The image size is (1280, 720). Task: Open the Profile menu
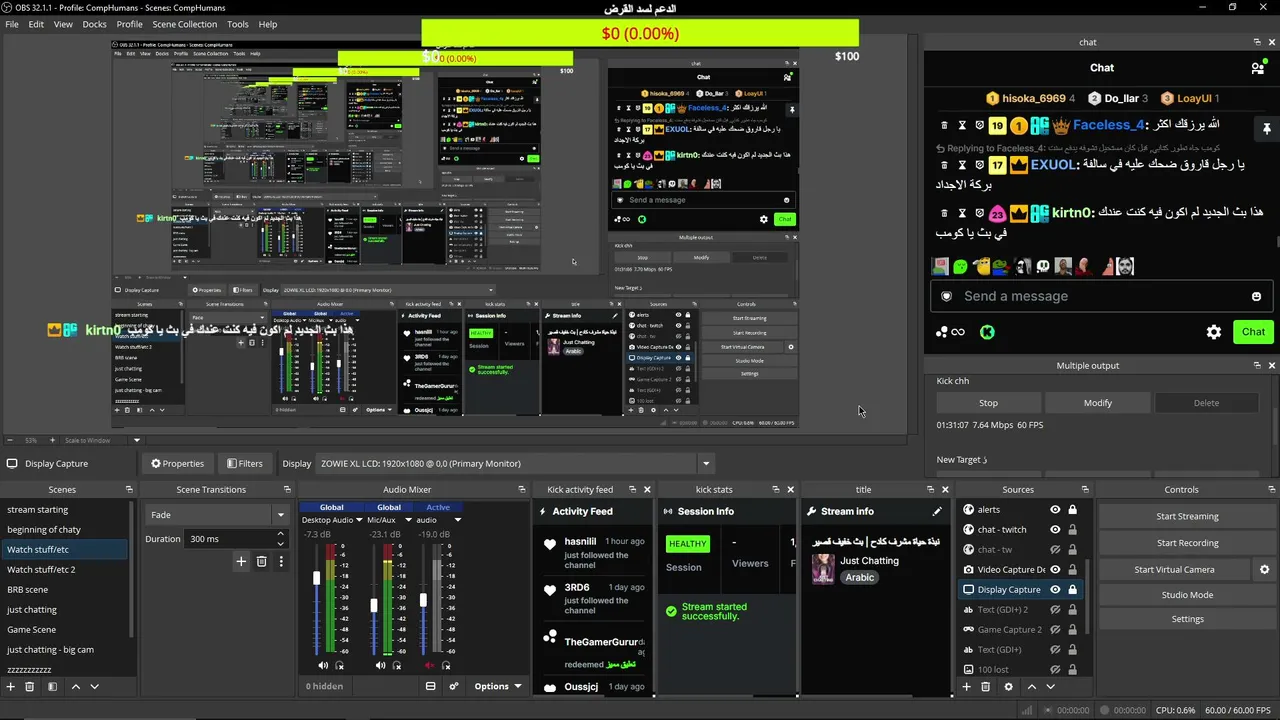(129, 24)
